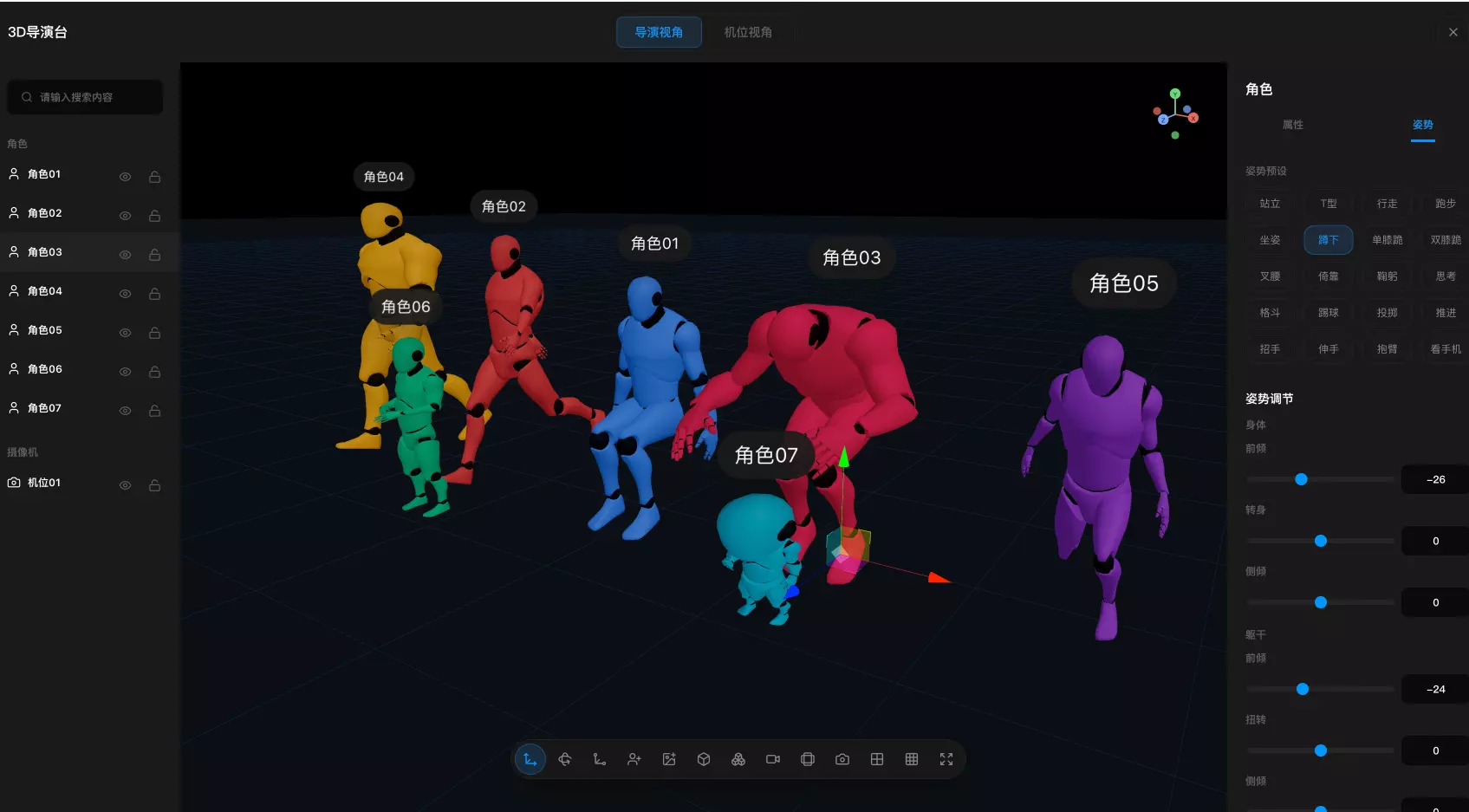1469x812 pixels.
Task: Click the frame overlay icon in toolbar
Action: click(808, 759)
